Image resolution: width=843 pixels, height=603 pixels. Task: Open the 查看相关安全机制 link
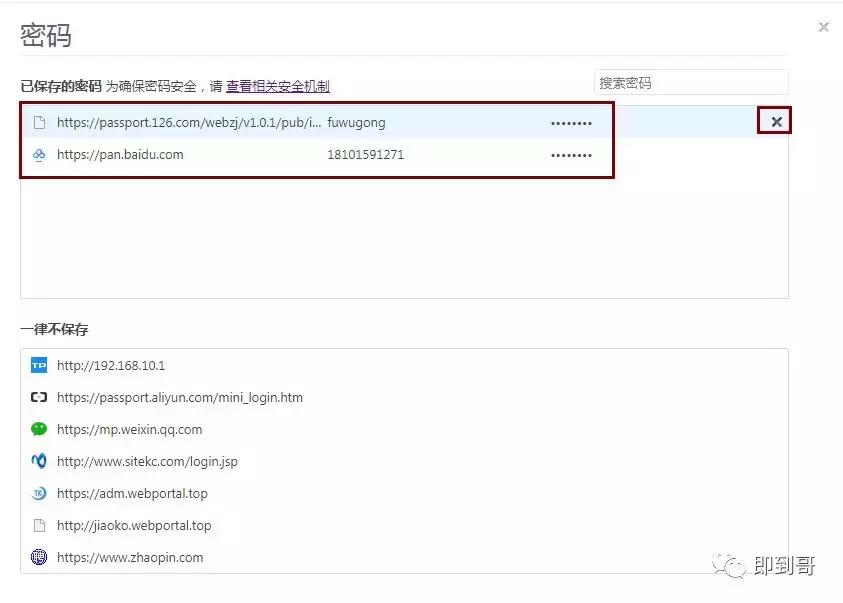coord(277,86)
